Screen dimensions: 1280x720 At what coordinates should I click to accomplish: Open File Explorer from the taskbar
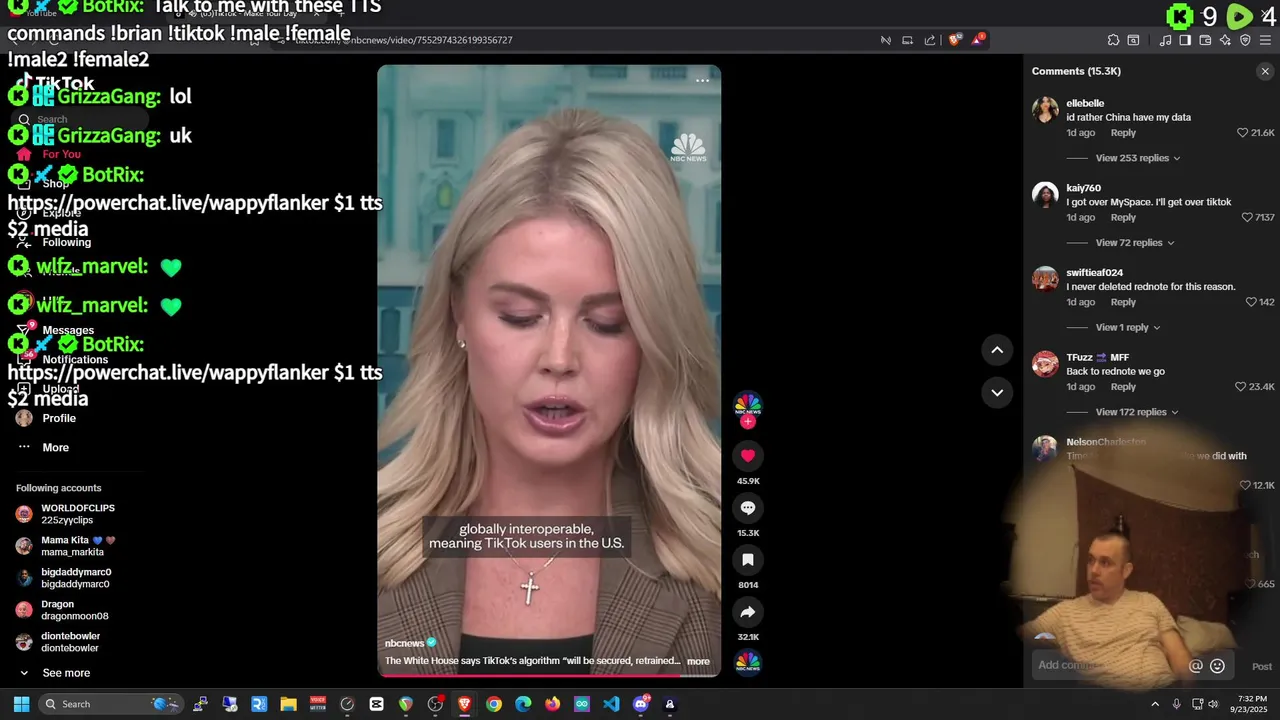click(288, 704)
